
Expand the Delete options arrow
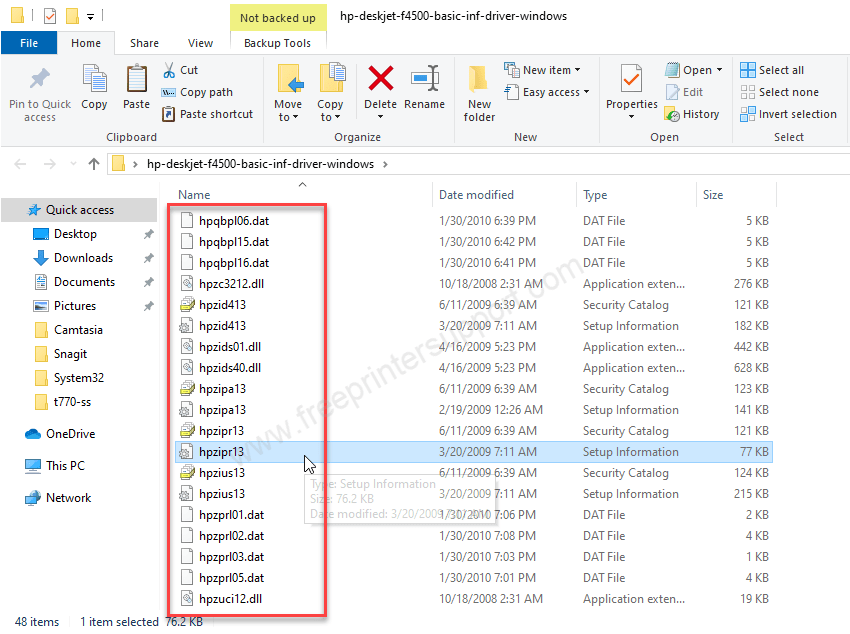(x=381, y=117)
